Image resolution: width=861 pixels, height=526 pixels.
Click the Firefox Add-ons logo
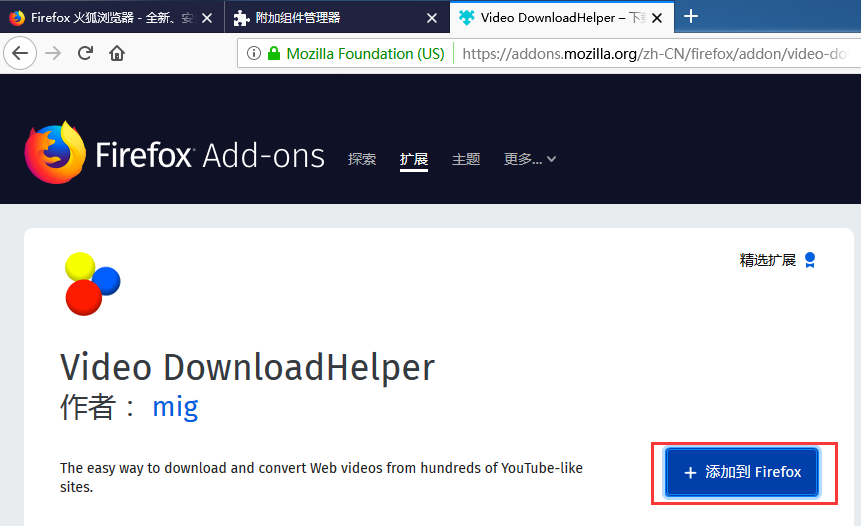175,153
